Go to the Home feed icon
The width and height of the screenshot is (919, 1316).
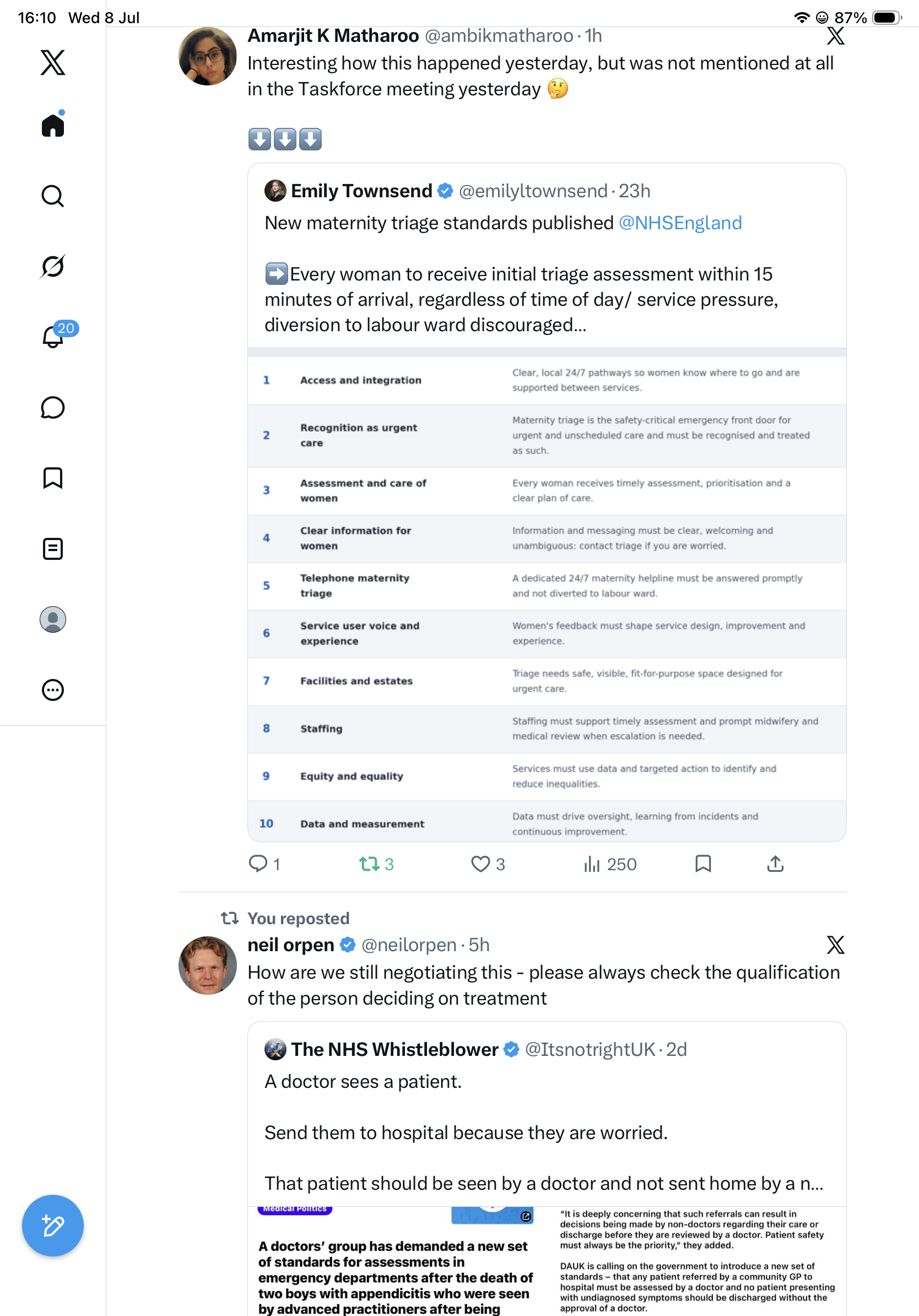53,124
